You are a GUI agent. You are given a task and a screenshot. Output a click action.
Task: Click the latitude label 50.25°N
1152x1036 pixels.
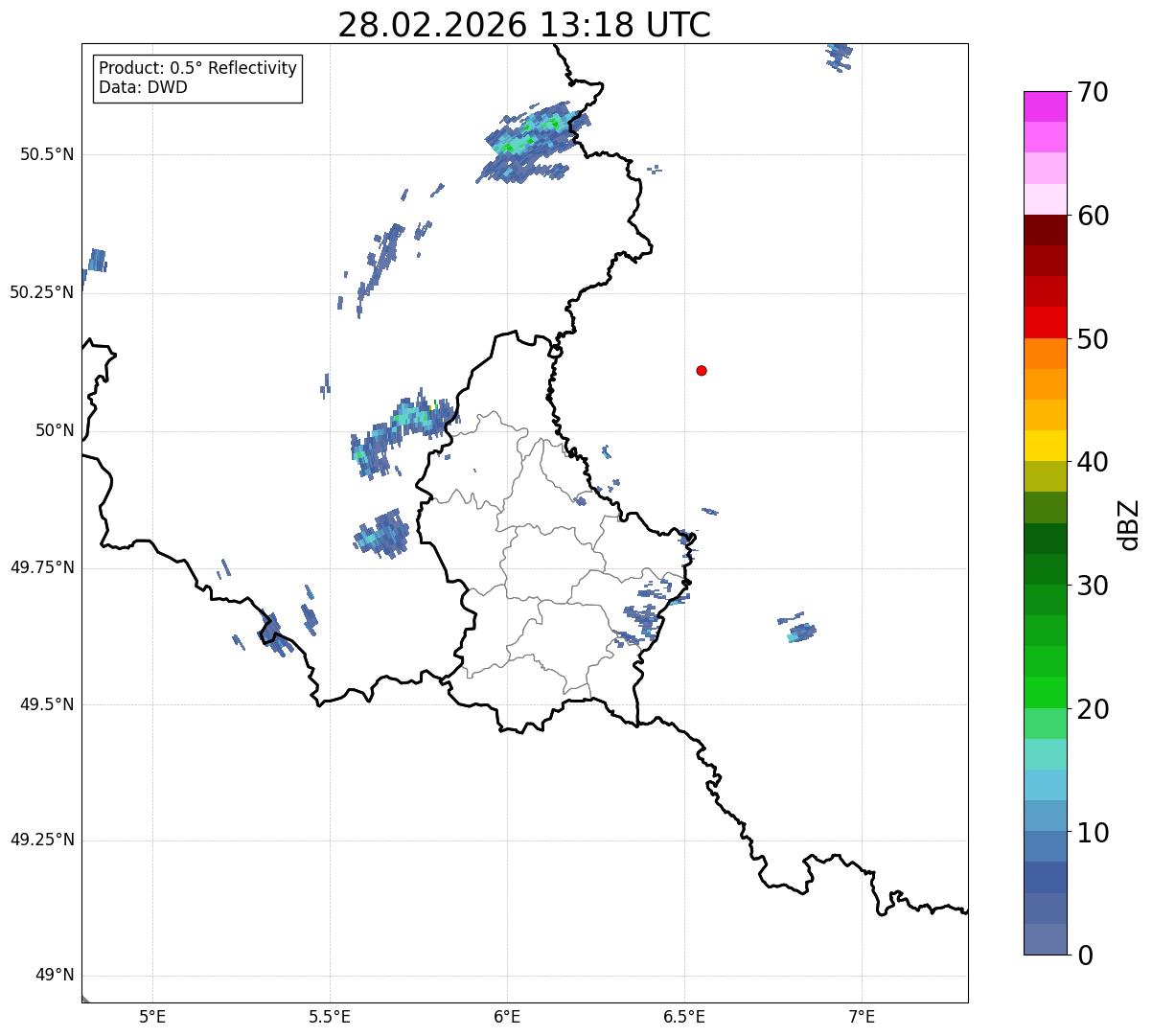click(x=41, y=292)
